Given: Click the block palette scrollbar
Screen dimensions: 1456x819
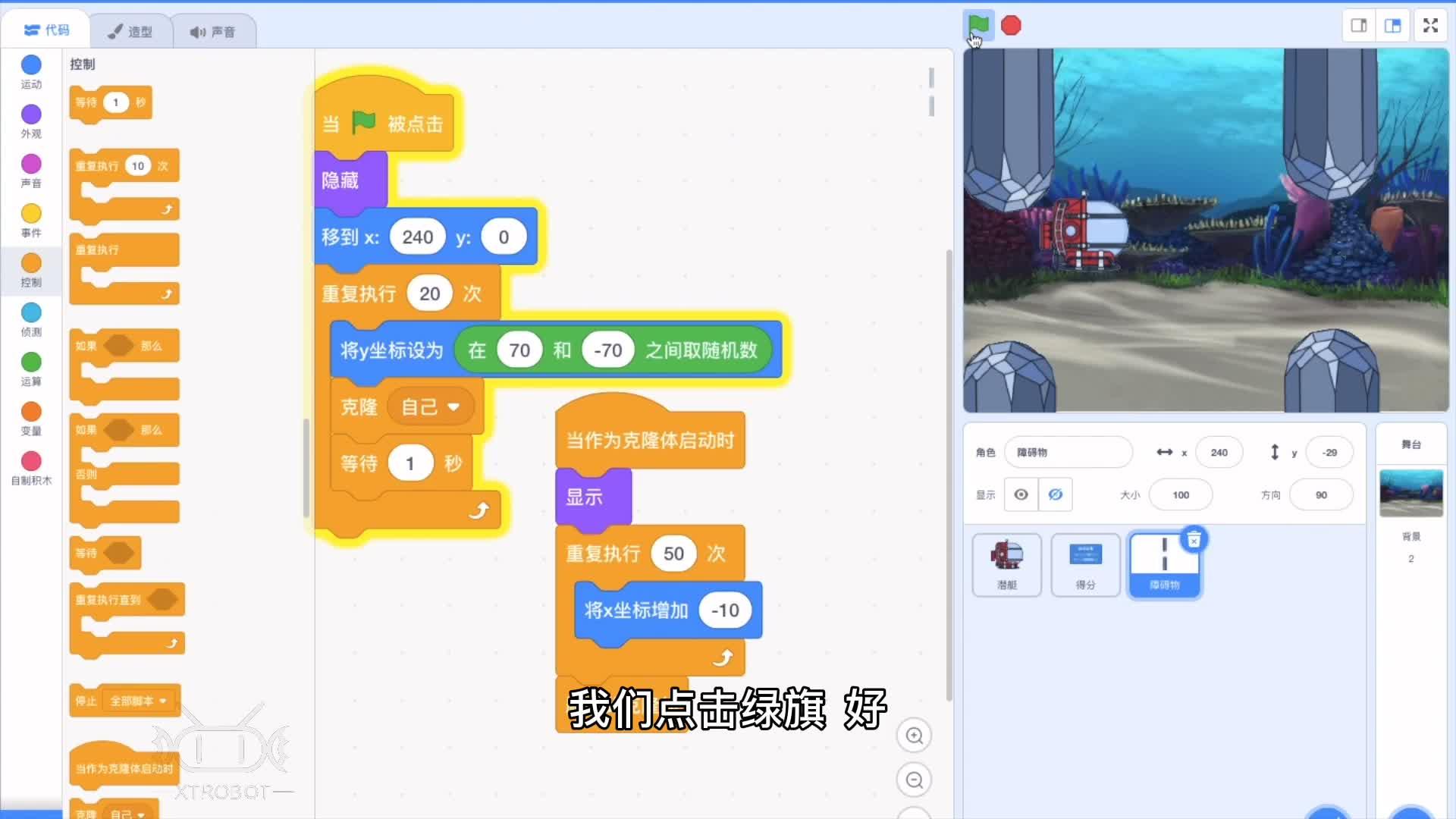Looking at the screenshot, I should 306,468.
